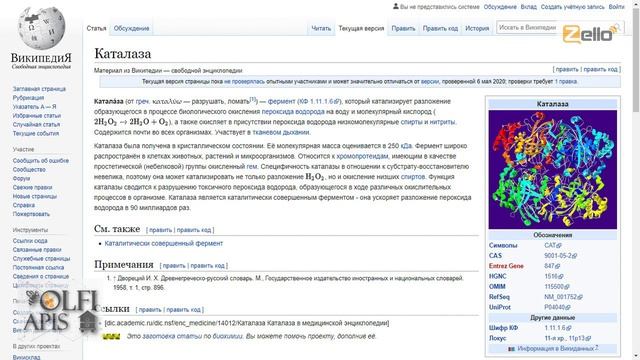Switch to the Статья tab
The height and width of the screenshot is (360, 640).
click(96, 28)
